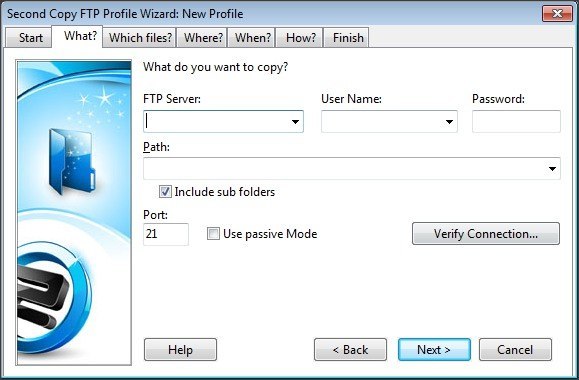The height and width of the screenshot is (380, 579).
Task: Click the Port number field
Action: [x=166, y=234]
